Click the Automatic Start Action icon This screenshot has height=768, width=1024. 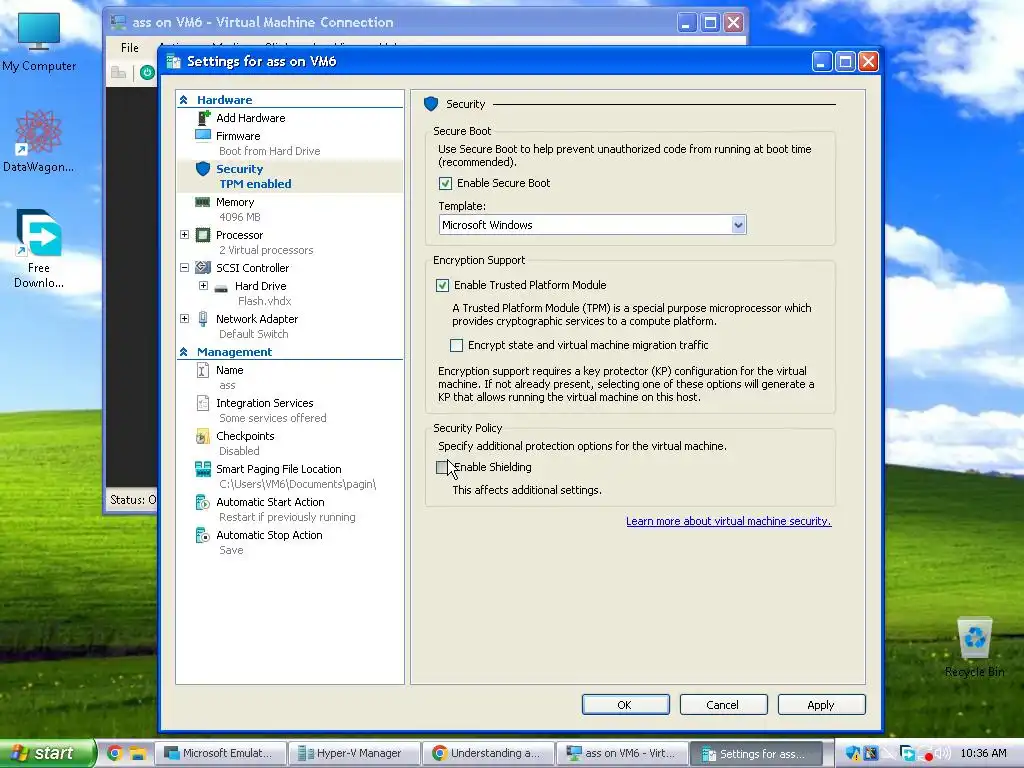click(x=203, y=502)
